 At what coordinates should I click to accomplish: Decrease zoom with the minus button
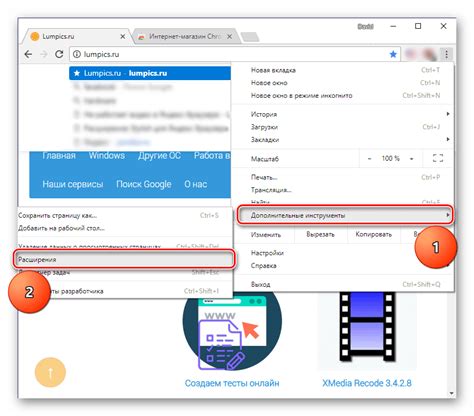(x=369, y=159)
